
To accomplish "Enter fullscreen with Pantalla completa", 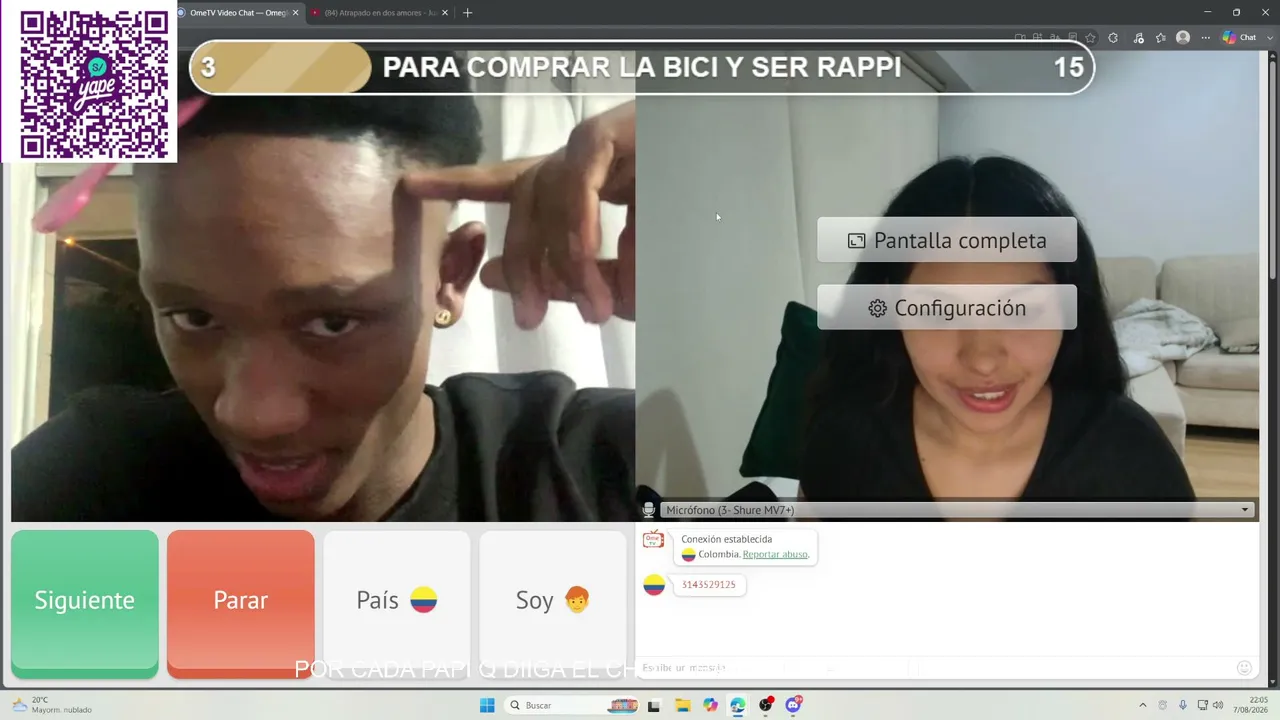I will [947, 240].
